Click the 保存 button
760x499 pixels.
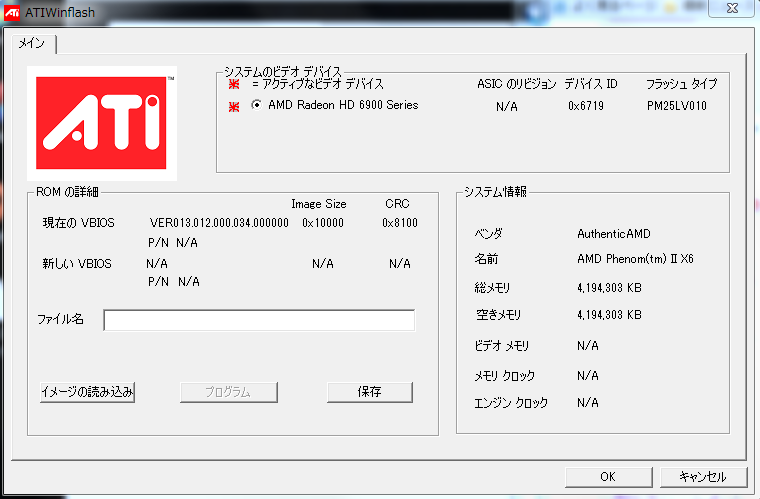pyautogui.click(x=370, y=392)
